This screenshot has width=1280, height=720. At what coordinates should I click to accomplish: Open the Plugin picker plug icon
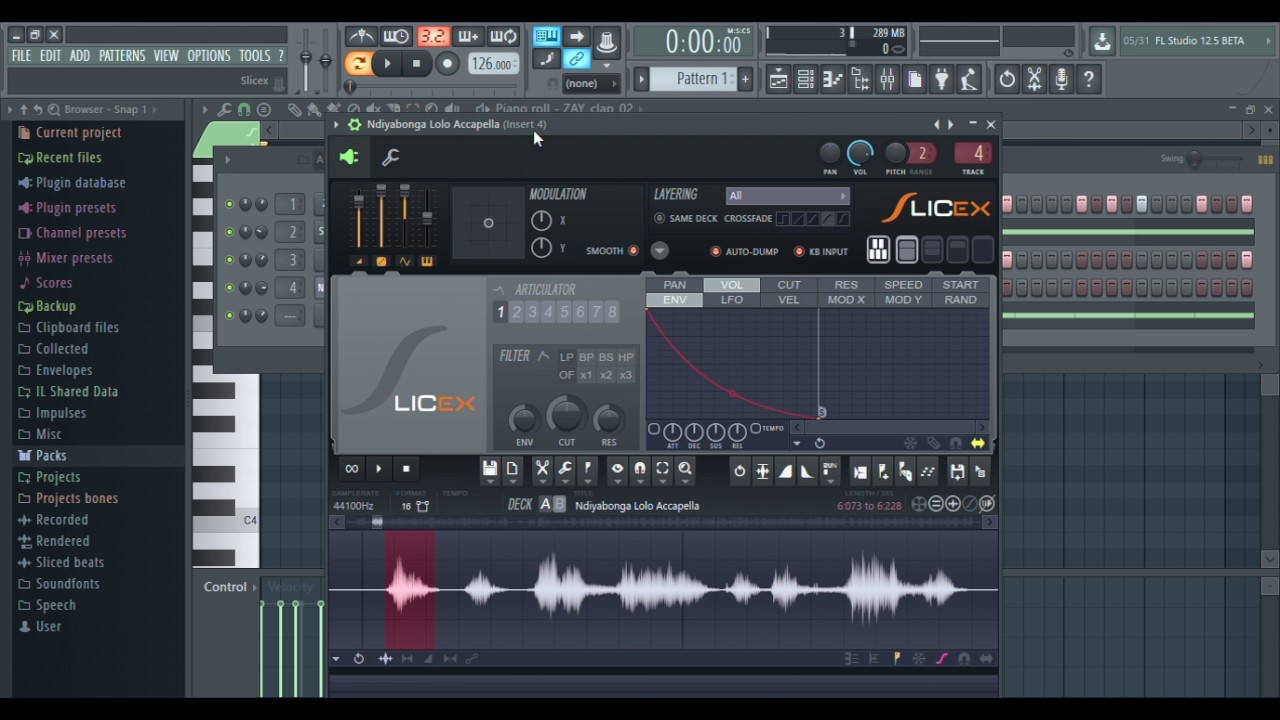tap(940, 79)
